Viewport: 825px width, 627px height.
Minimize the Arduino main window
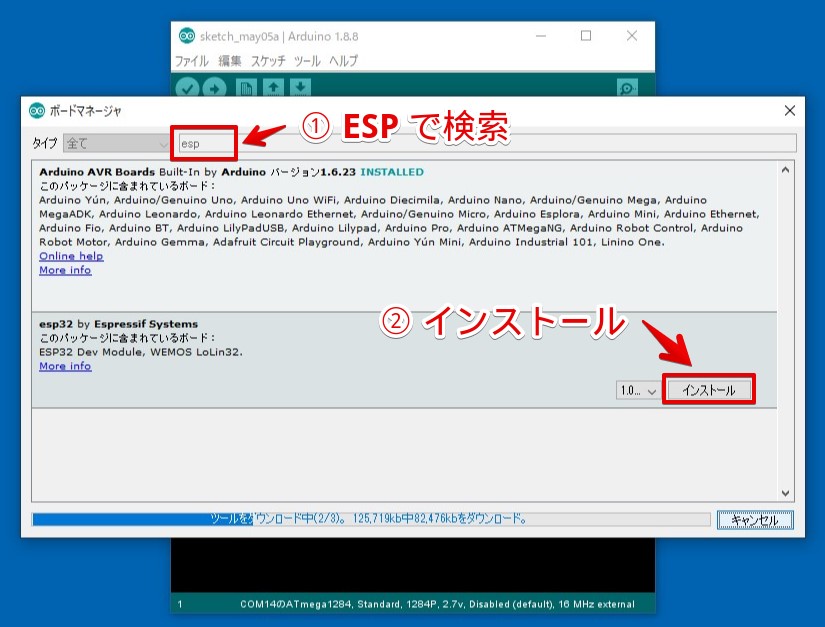[541, 36]
